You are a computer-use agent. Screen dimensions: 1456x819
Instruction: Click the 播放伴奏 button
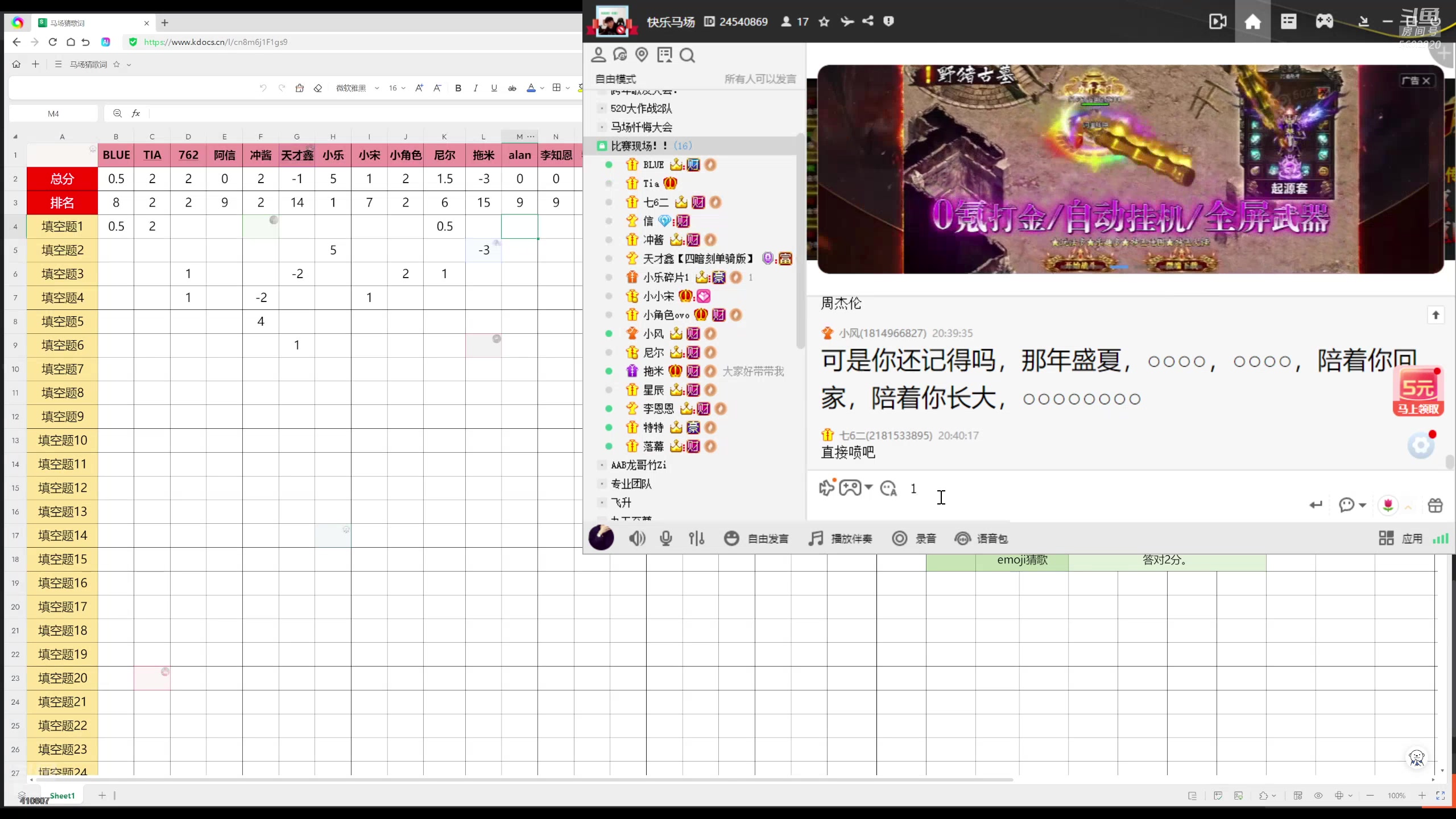tap(840, 539)
